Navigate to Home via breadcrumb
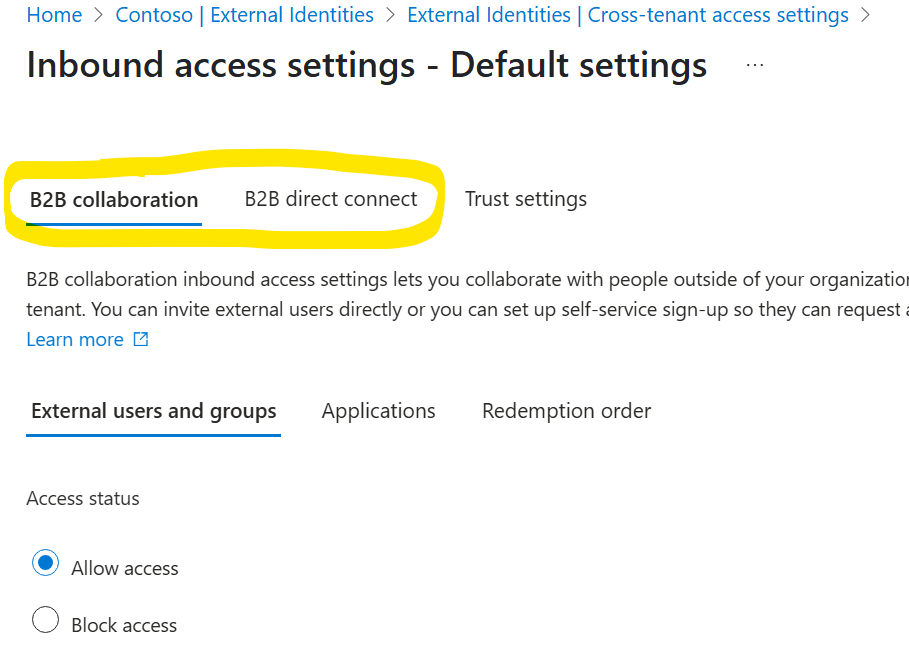The image size is (909, 660). click(54, 15)
